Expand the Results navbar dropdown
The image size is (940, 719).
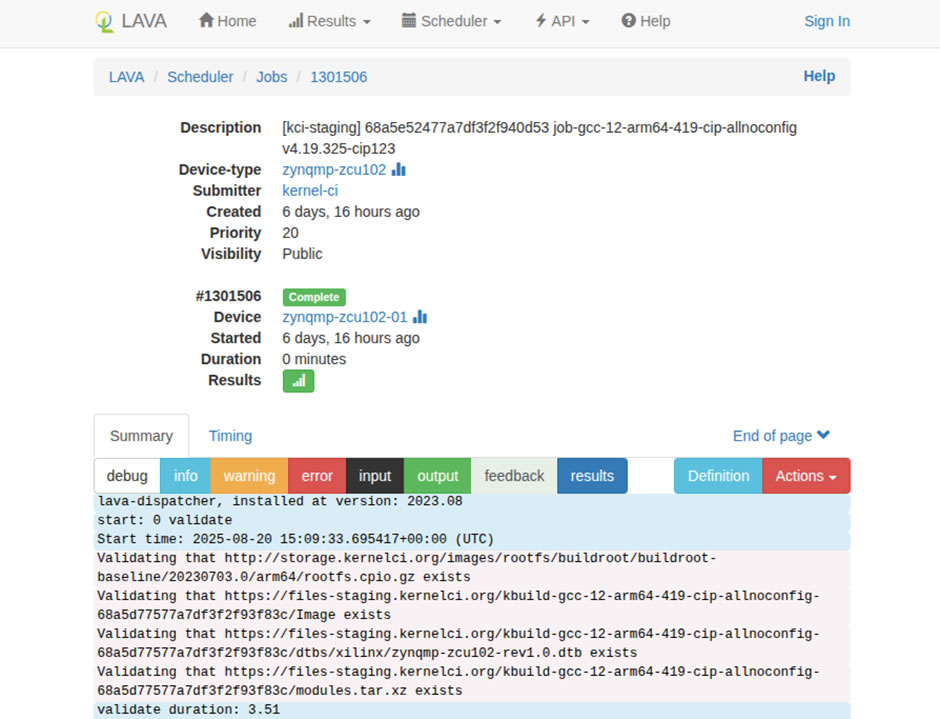[x=329, y=21]
